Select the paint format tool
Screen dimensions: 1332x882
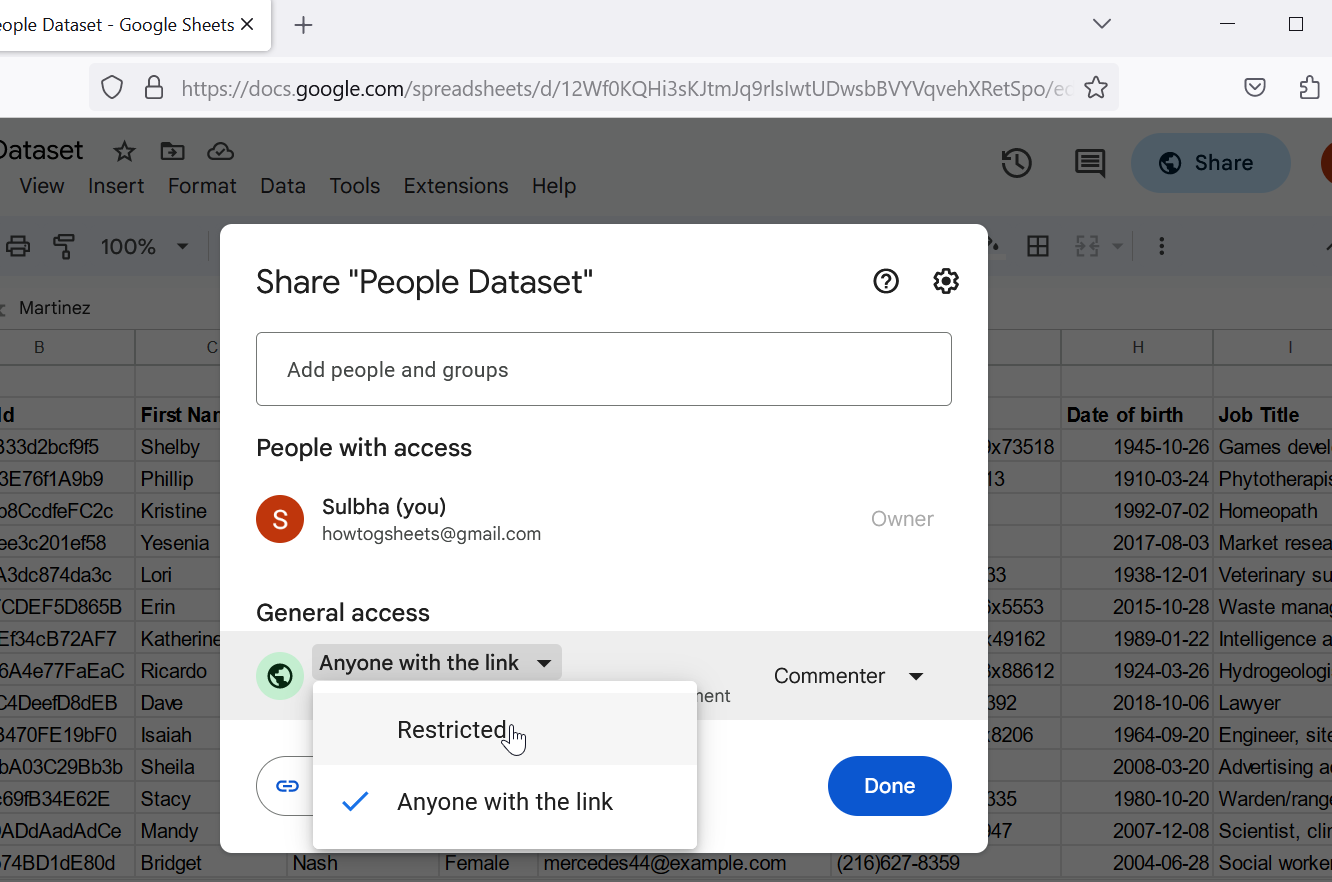64,246
